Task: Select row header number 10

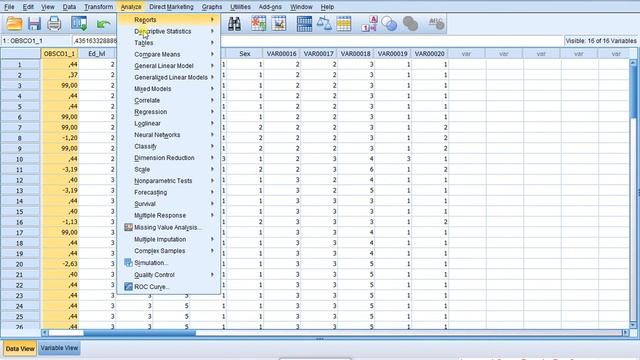Action: click(20, 159)
